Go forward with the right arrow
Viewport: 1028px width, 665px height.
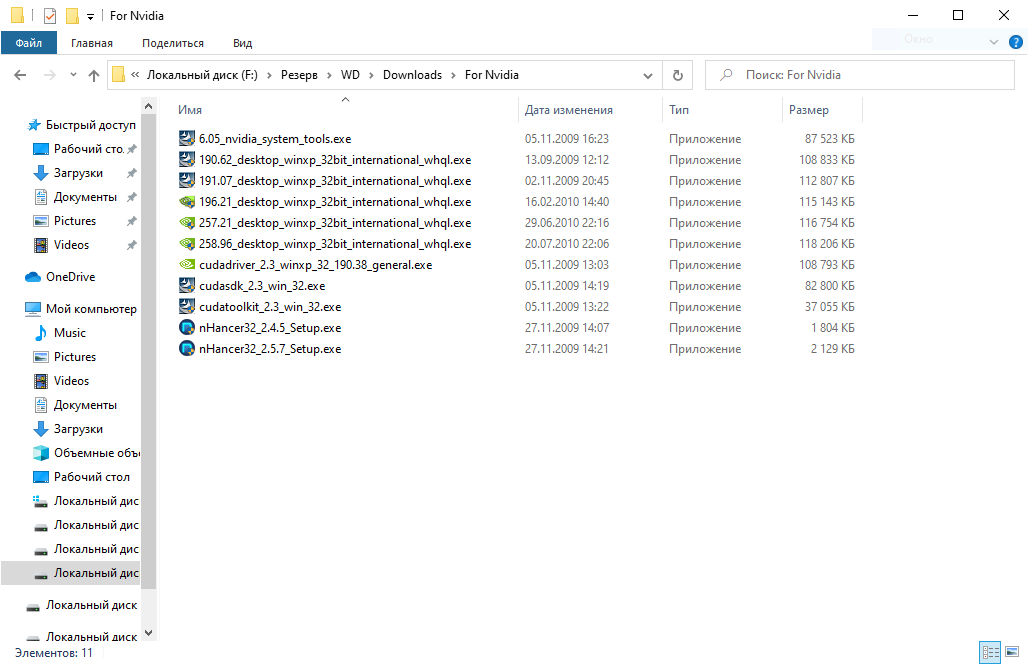pos(49,75)
